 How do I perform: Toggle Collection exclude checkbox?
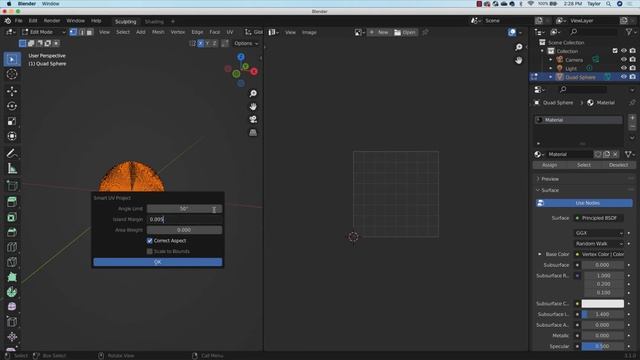[x=615, y=51]
